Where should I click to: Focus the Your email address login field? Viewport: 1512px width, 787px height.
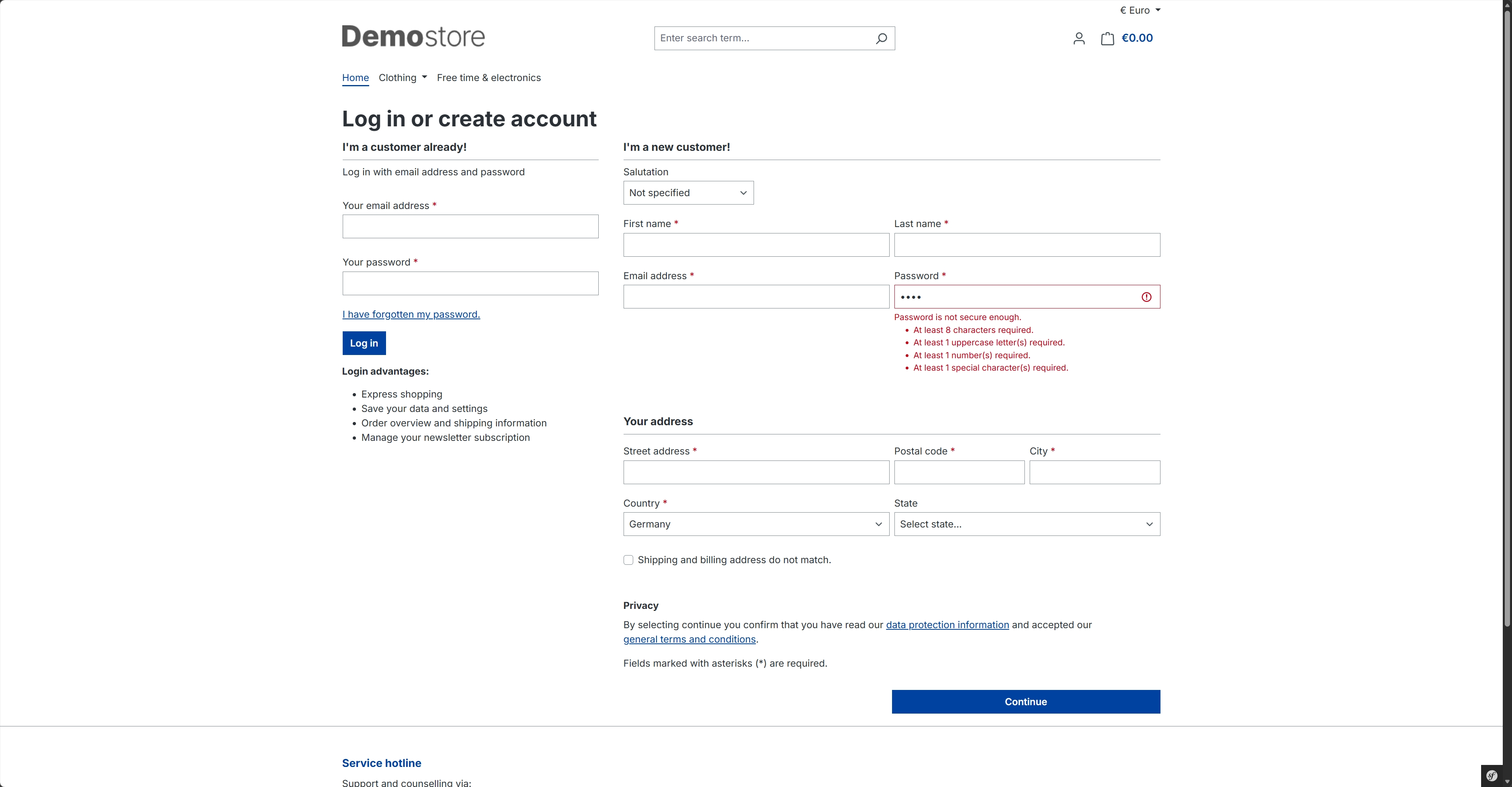pyautogui.click(x=470, y=227)
